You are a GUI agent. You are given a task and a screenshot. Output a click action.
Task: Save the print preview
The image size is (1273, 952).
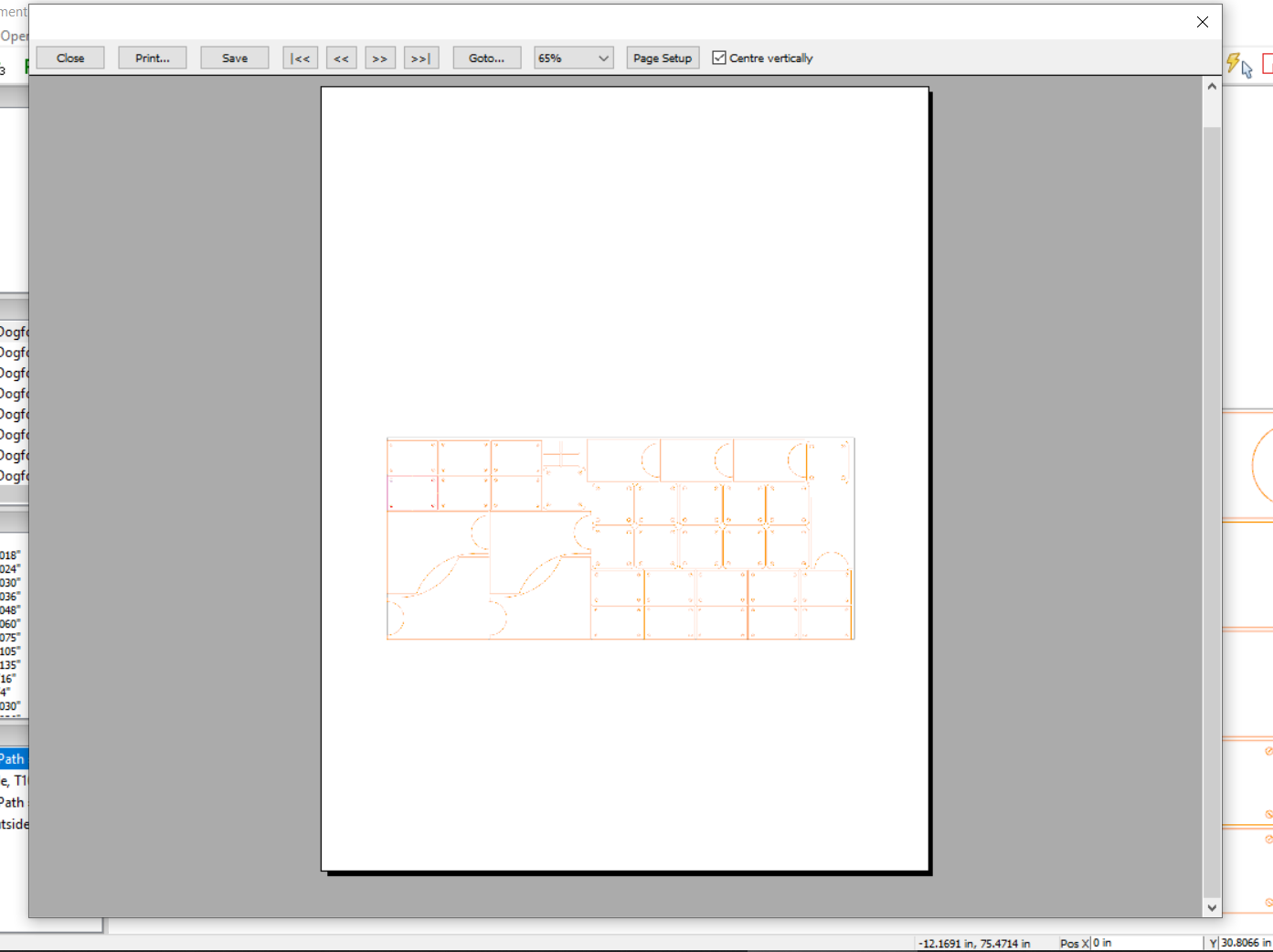235,58
